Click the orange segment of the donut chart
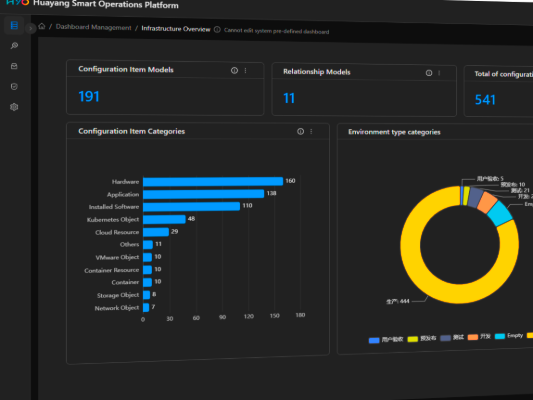The width and height of the screenshot is (533, 400). point(487,203)
